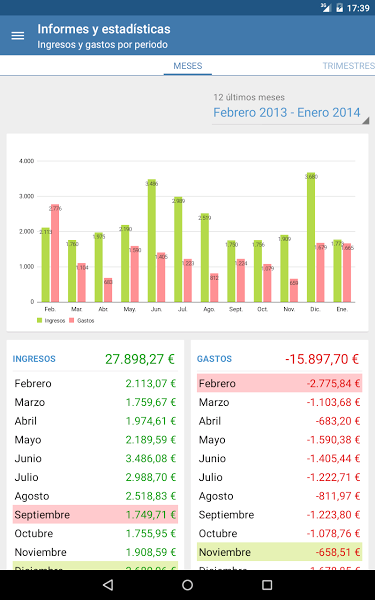The image size is (375, 600).
Task: Select the INGRESOS section header
Action: click(34, 359)
